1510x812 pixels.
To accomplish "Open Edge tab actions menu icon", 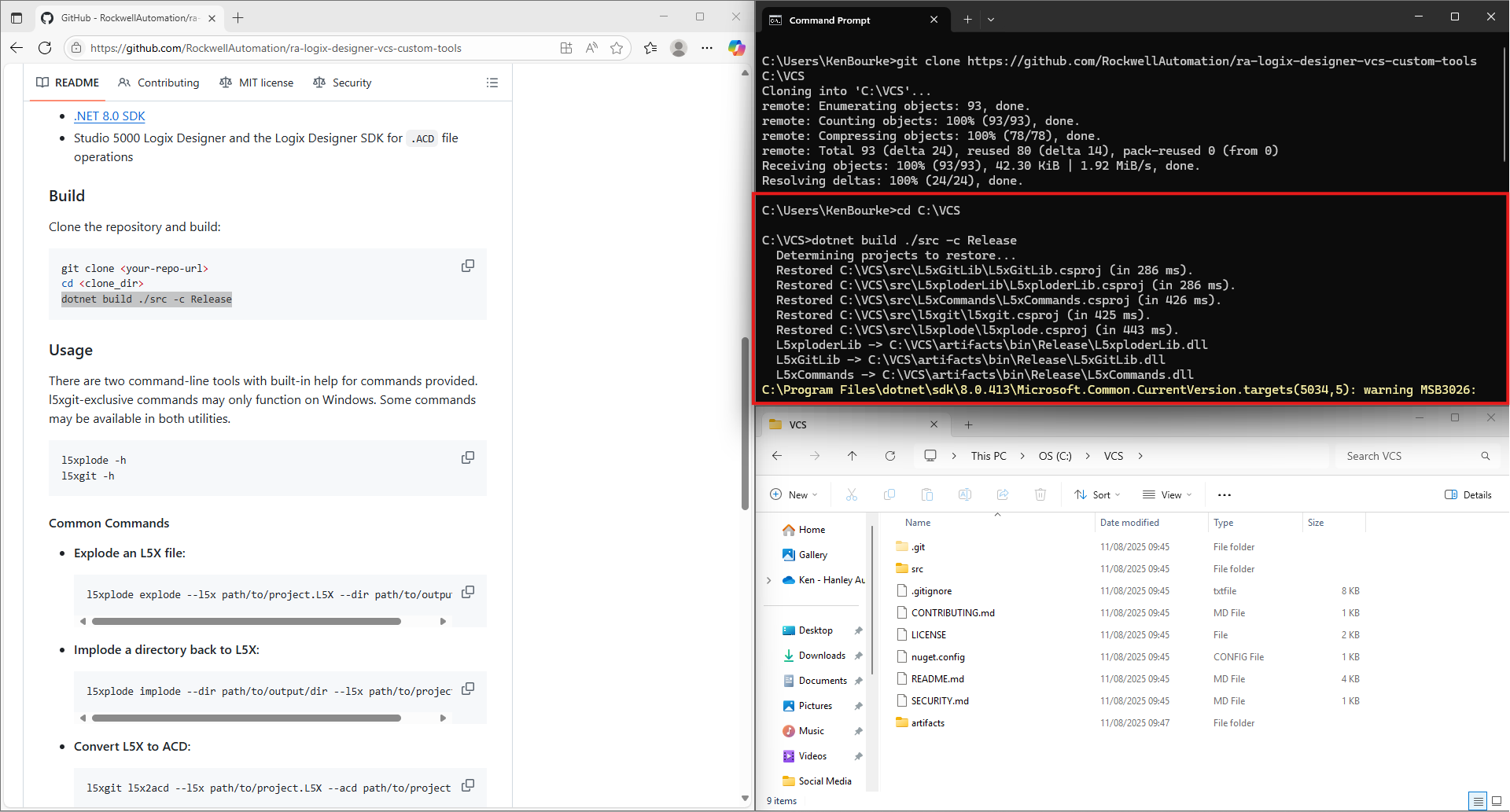I will click(17, 17).
